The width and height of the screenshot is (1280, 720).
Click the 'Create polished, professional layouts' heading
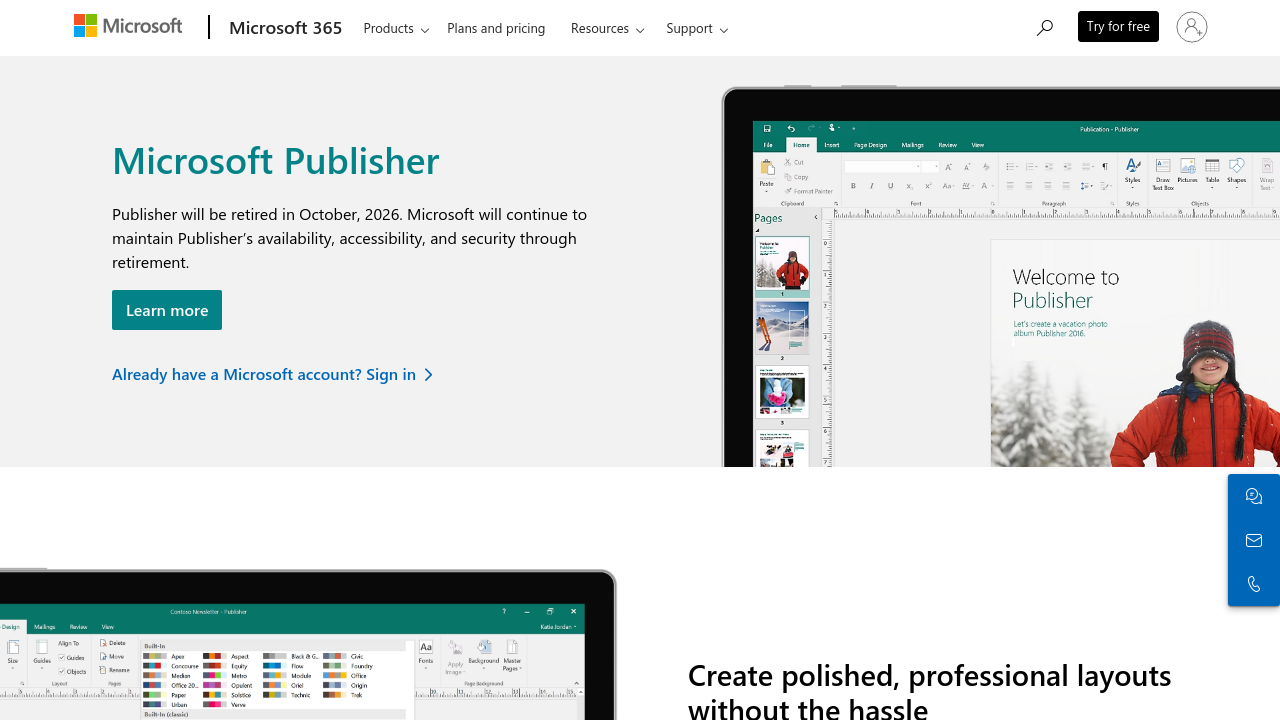[929, 690]
